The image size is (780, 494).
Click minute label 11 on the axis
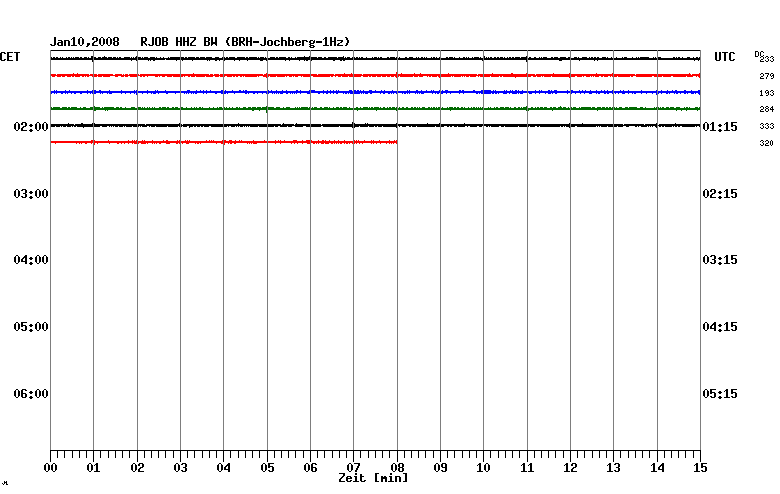[527, 468]
